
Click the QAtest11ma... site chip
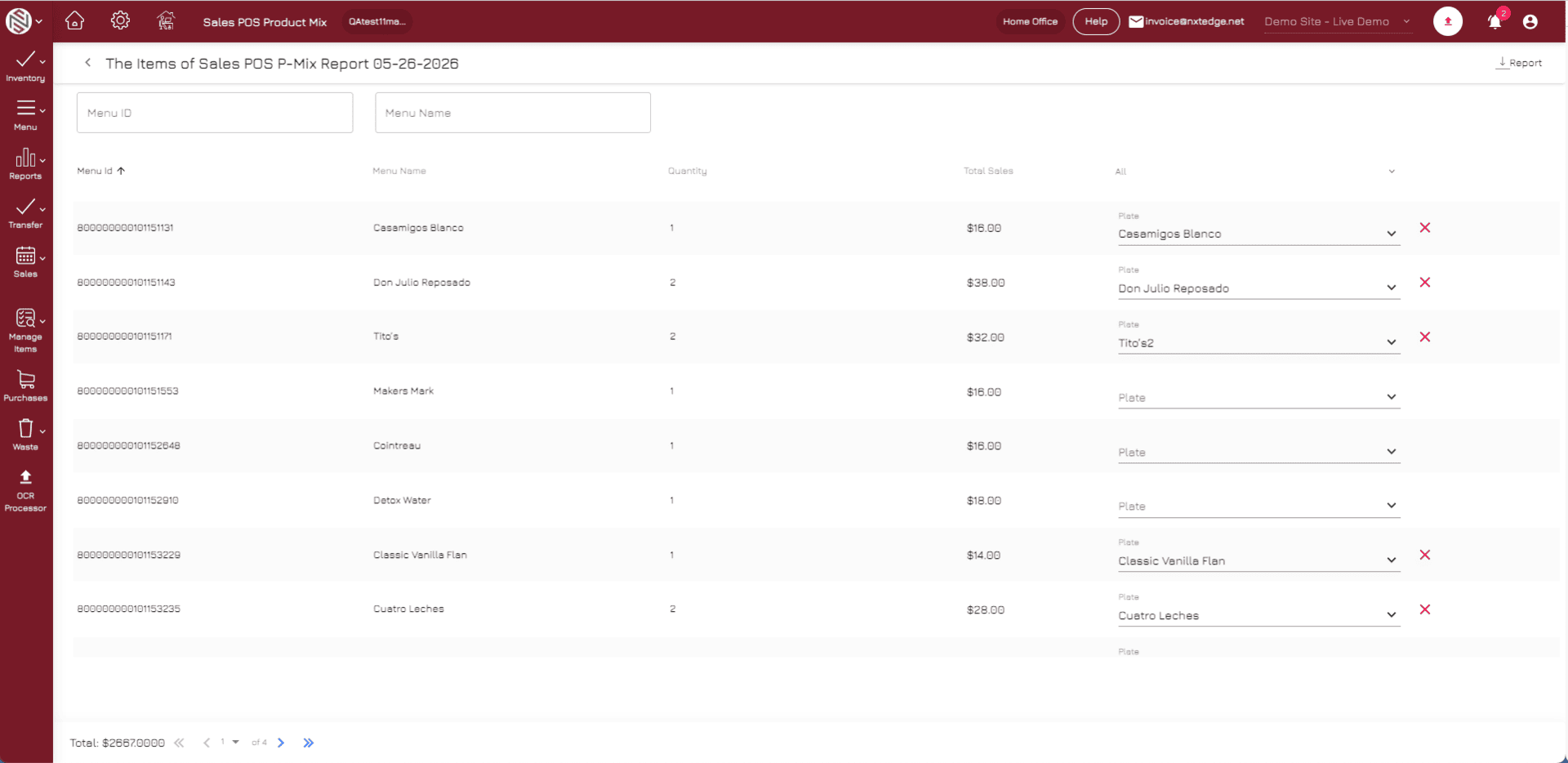click(x=376, y=21)
